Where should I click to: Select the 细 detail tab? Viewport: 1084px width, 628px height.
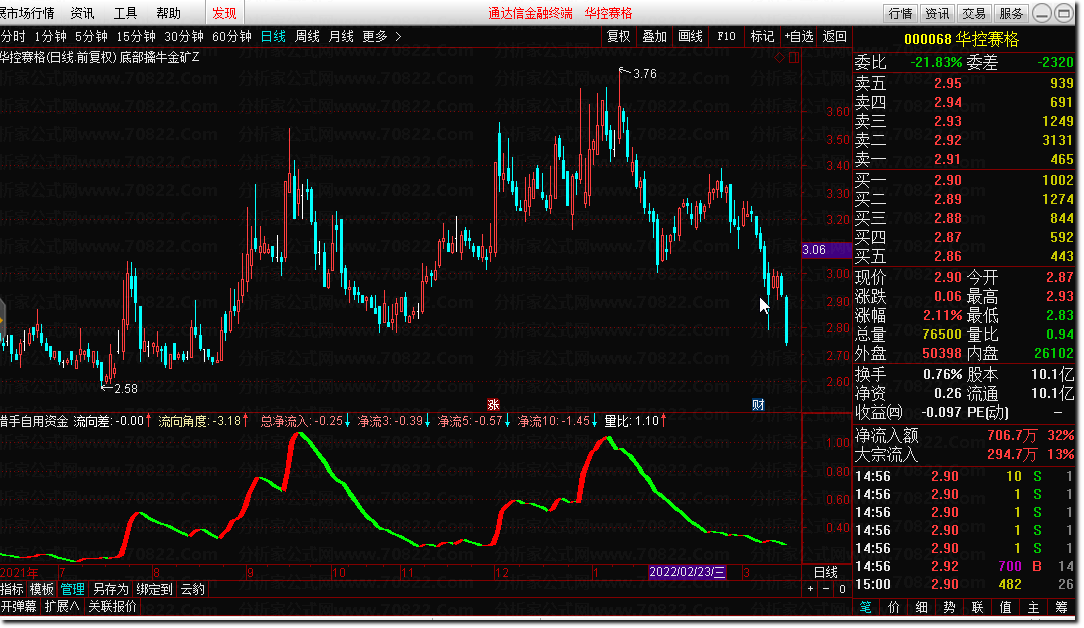coord(922,607)
